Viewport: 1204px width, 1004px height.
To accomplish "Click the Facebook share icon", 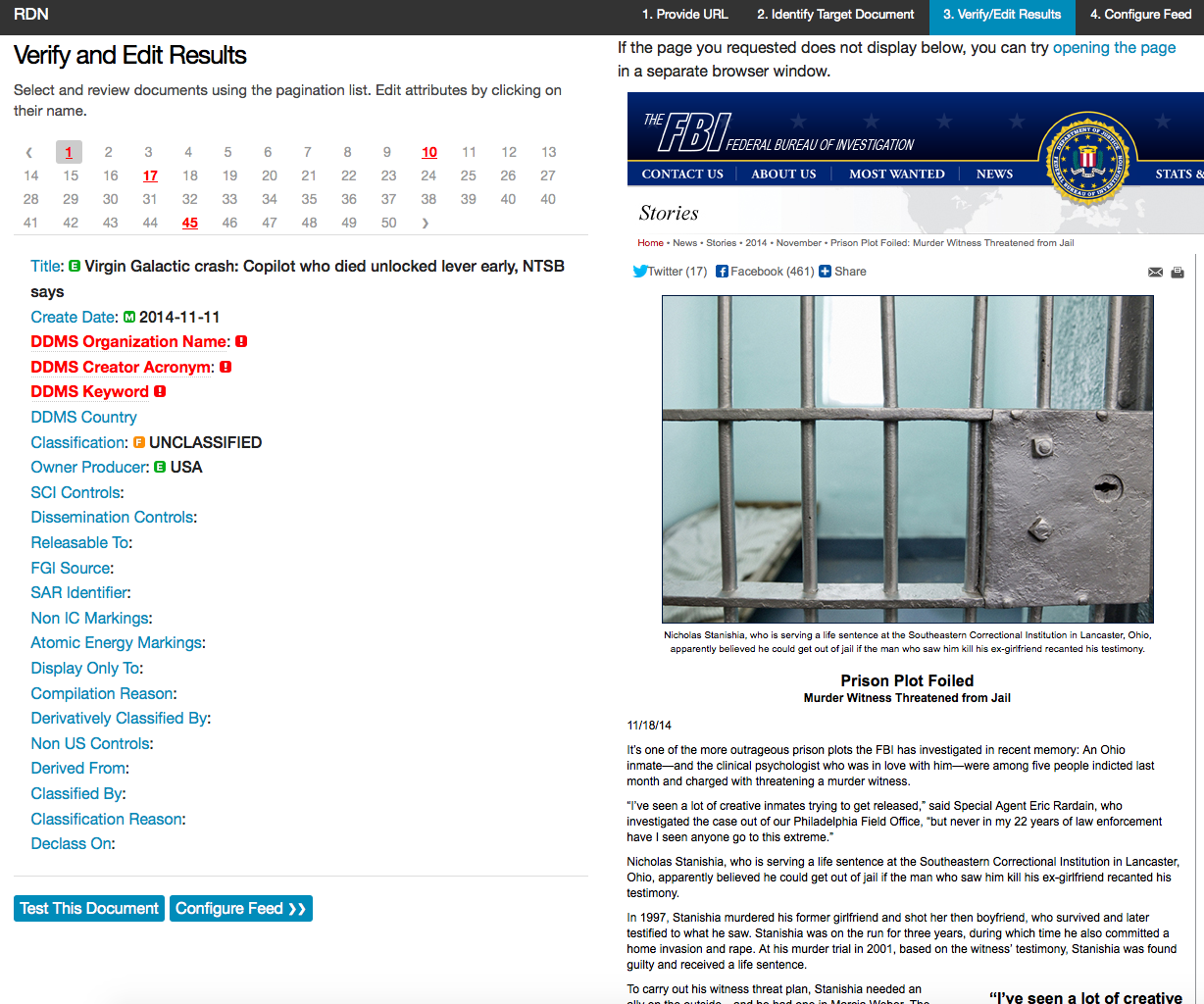I will coord(722,272).
